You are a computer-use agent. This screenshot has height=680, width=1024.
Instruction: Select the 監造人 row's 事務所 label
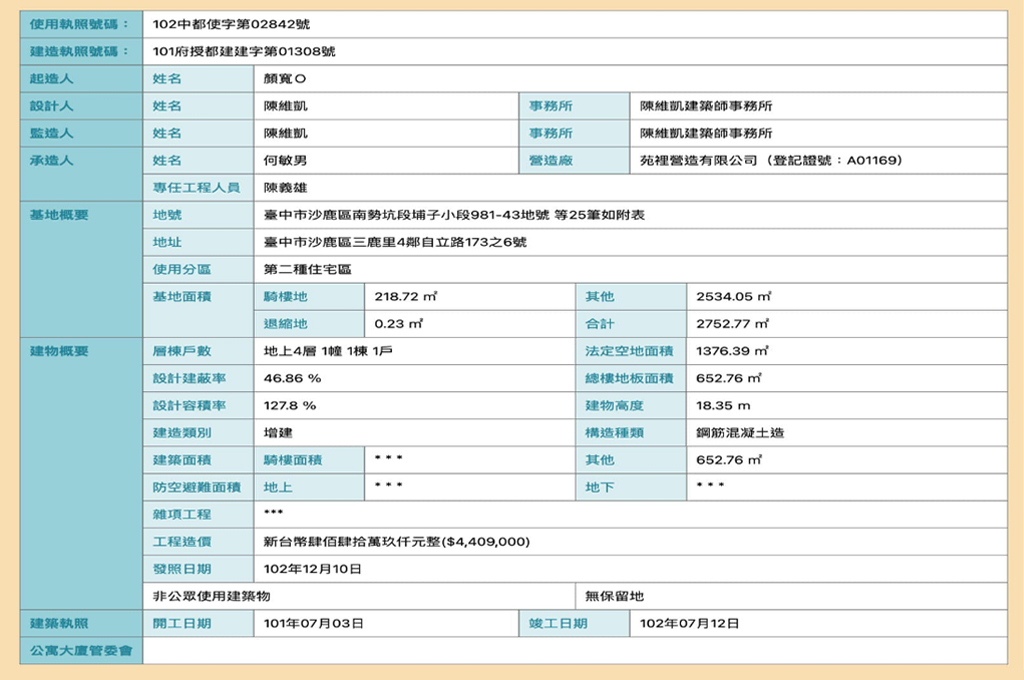tap(550, 133)
